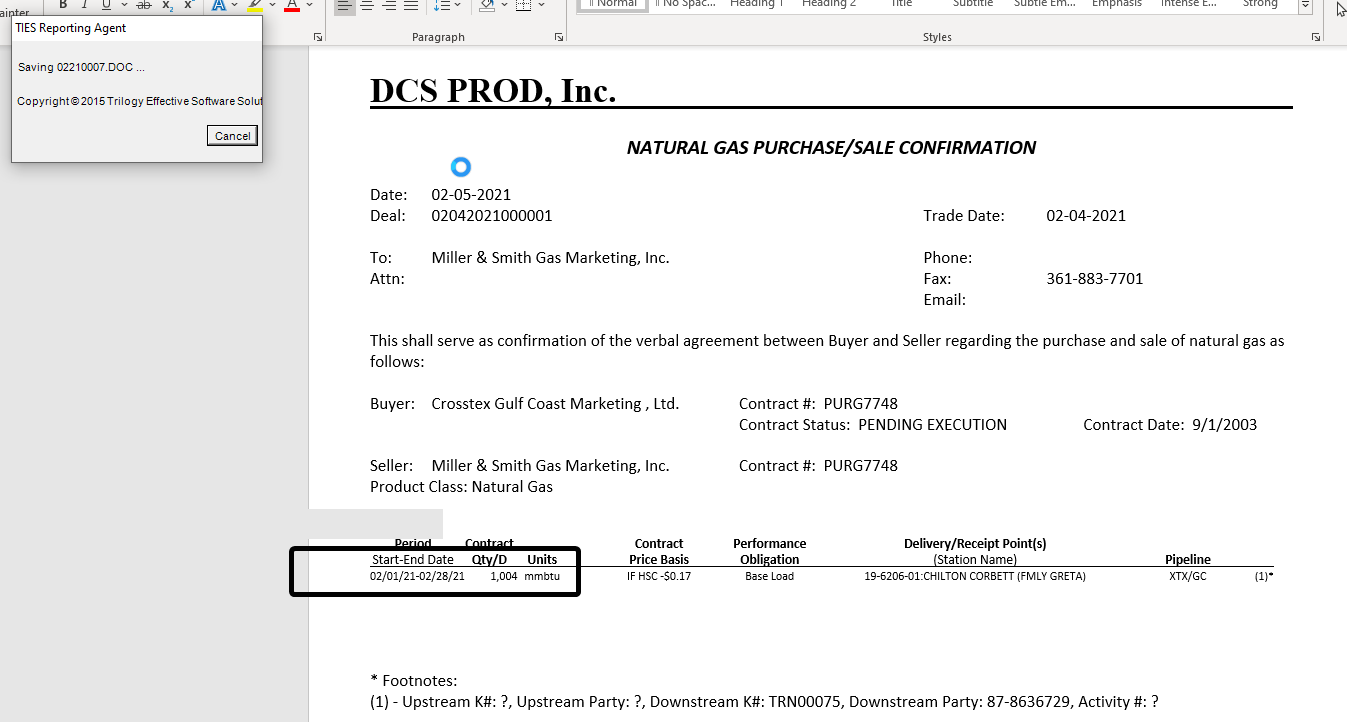
Task: Center-align the paragraph
Action: (367, 5)
